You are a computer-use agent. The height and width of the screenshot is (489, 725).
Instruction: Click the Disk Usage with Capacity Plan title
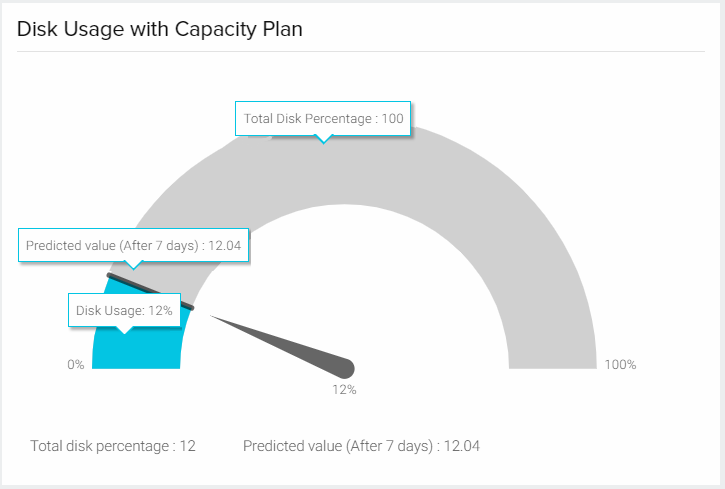coord(160,29)
